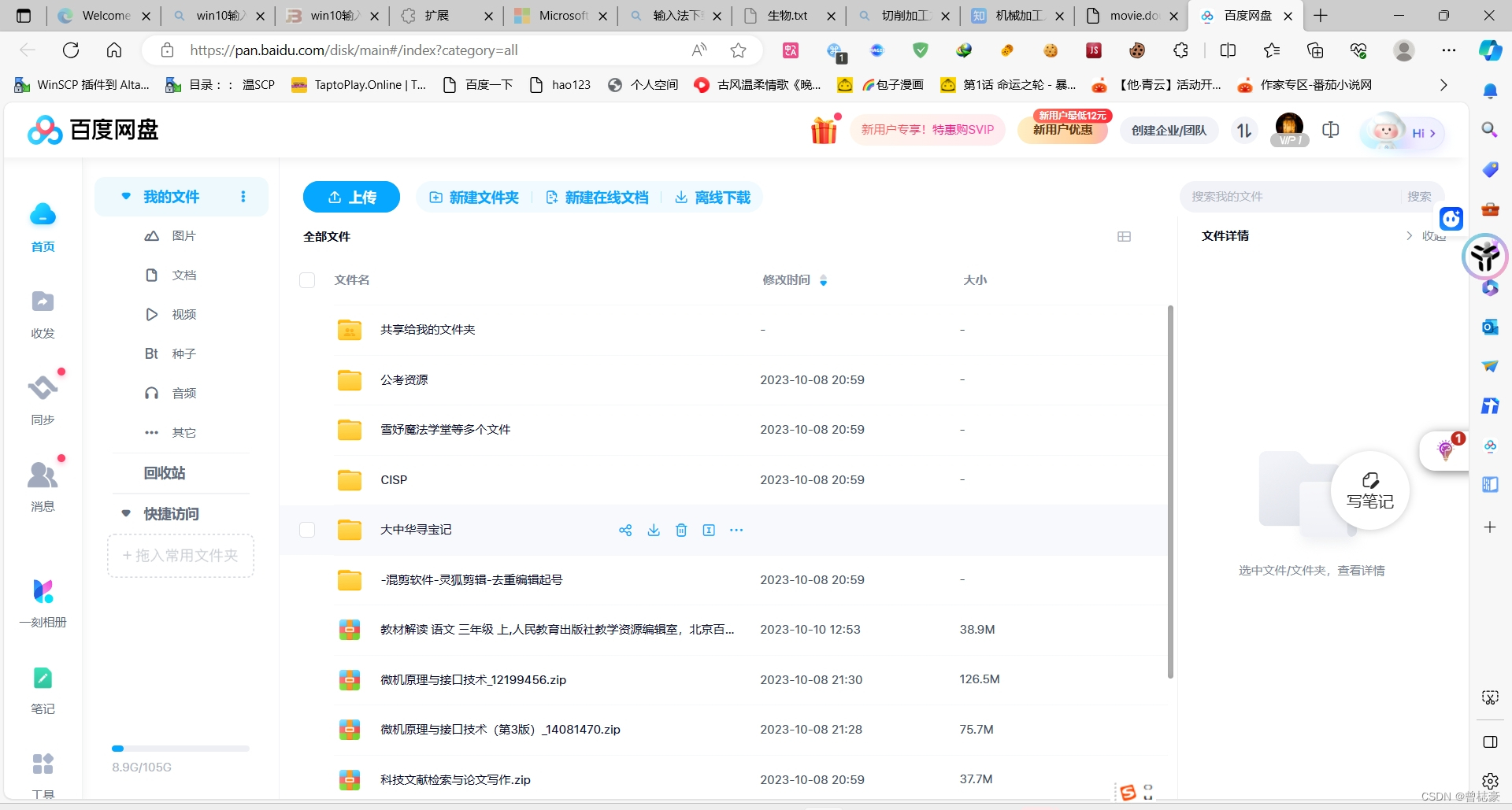Select 其它 category in sidebar
The height and width of the screenshot is (810, 1512).
point(170,432)
